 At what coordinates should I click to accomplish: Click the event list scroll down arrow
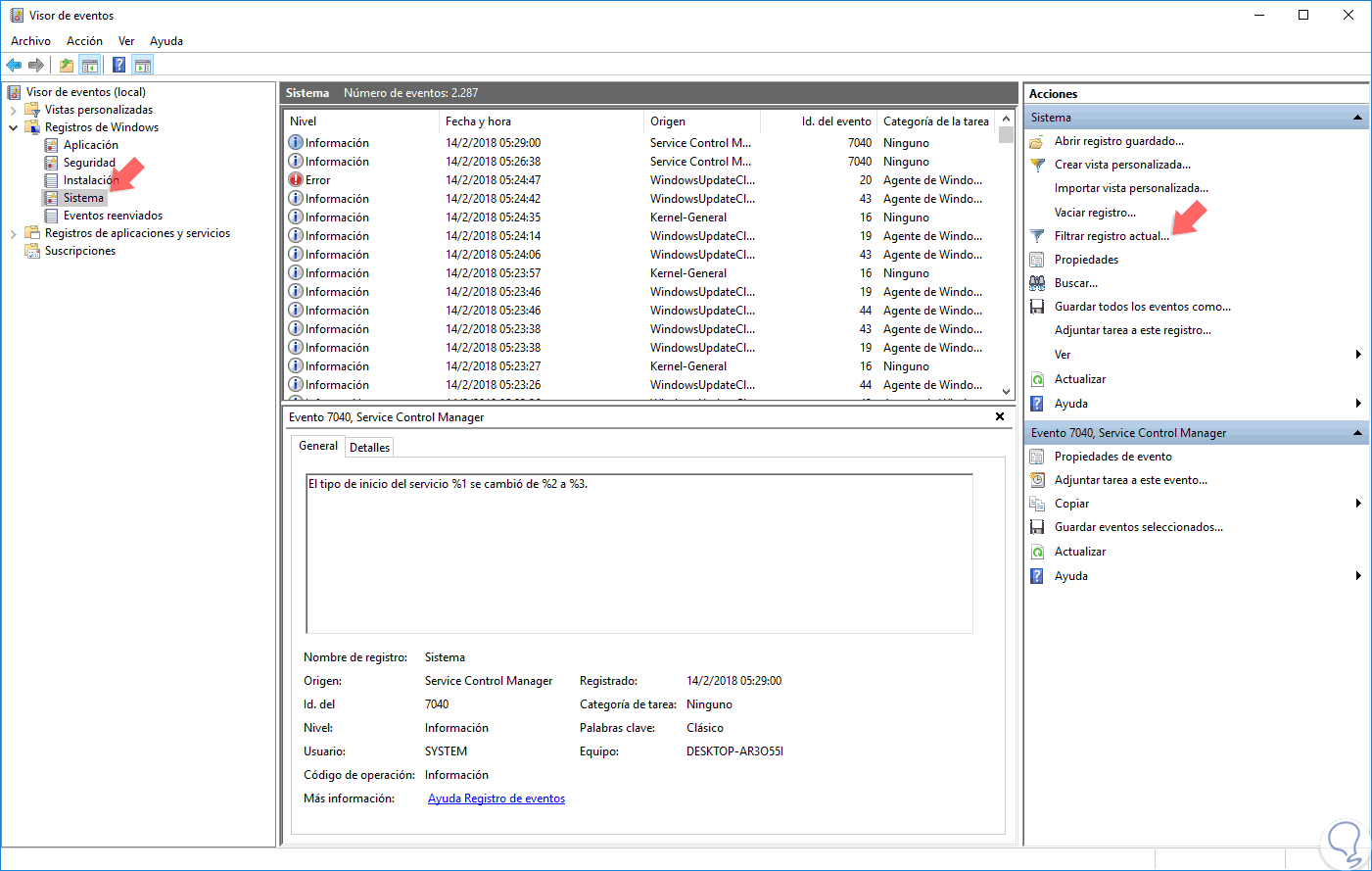1006,392
